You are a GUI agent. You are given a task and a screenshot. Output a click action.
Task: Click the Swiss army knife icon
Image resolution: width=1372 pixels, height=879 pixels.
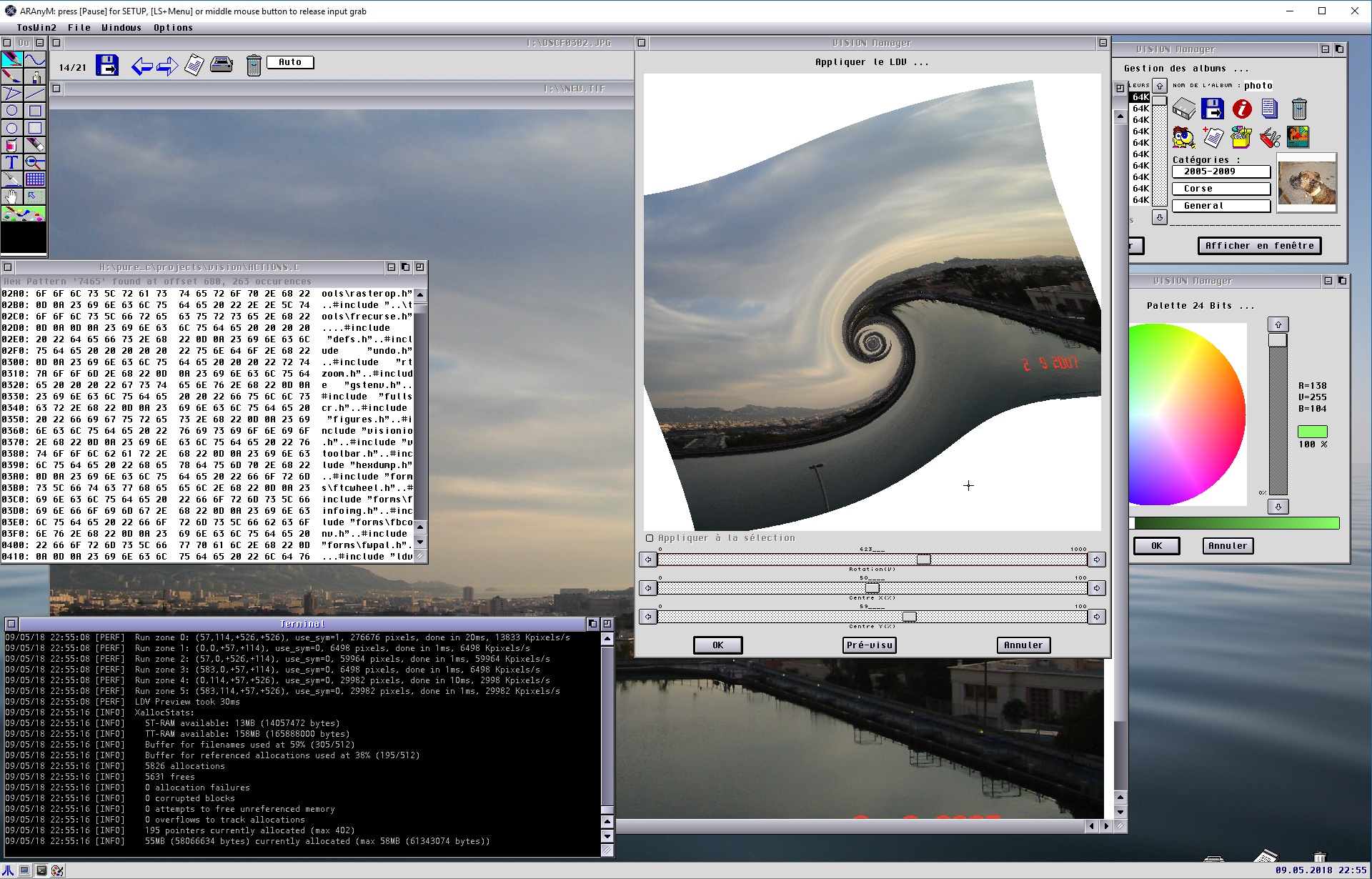click(x=1270, y=137)
